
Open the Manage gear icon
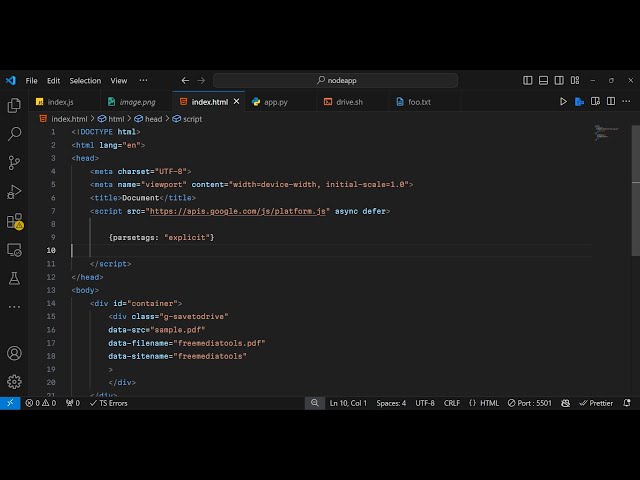coord(14,381)
